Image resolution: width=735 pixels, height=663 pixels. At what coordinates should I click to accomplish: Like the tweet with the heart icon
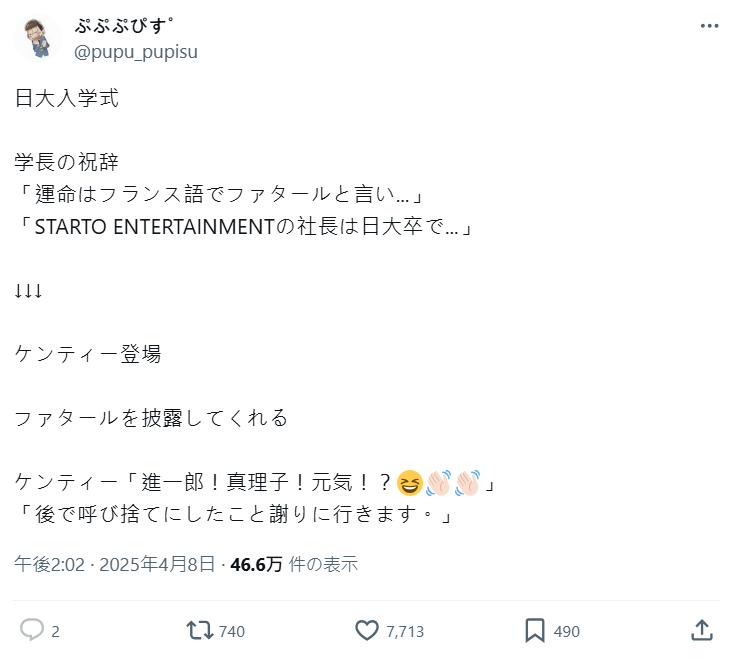(x=367, y=630)
